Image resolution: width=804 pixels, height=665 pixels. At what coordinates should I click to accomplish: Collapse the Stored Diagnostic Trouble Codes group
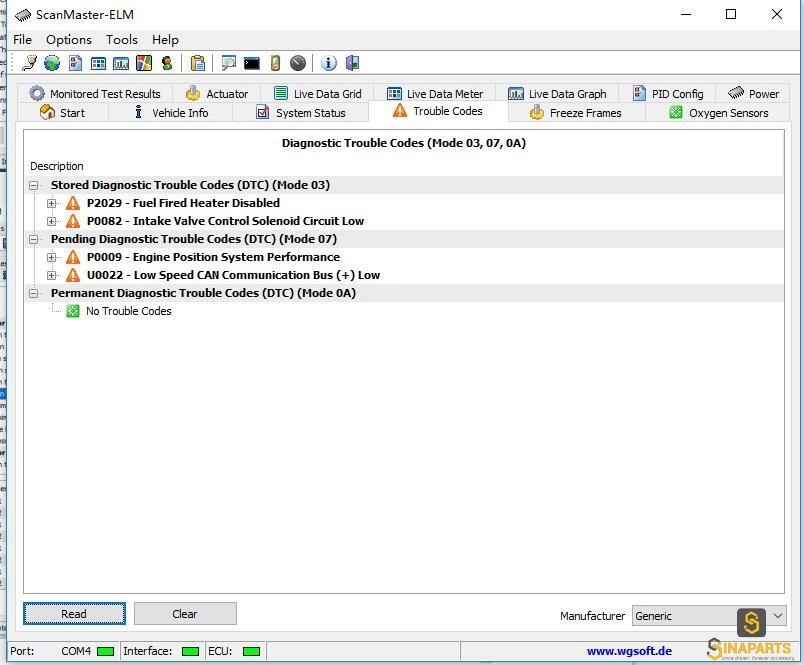34,185
